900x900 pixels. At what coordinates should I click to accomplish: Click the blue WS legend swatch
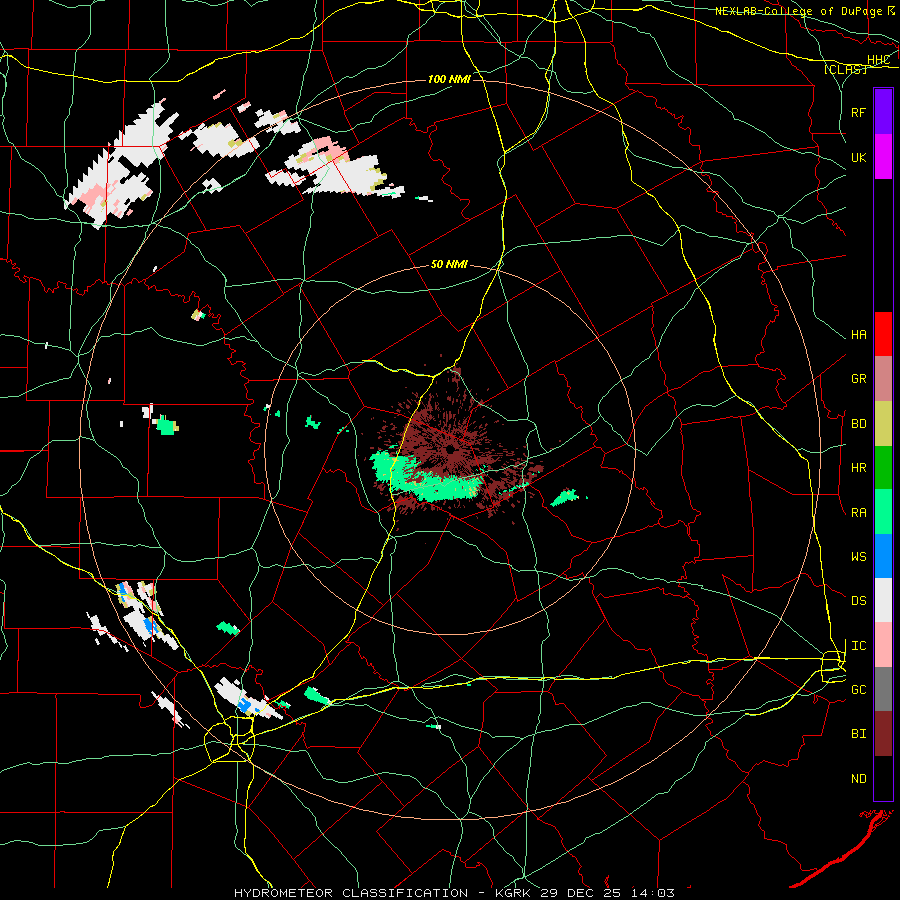883,556
